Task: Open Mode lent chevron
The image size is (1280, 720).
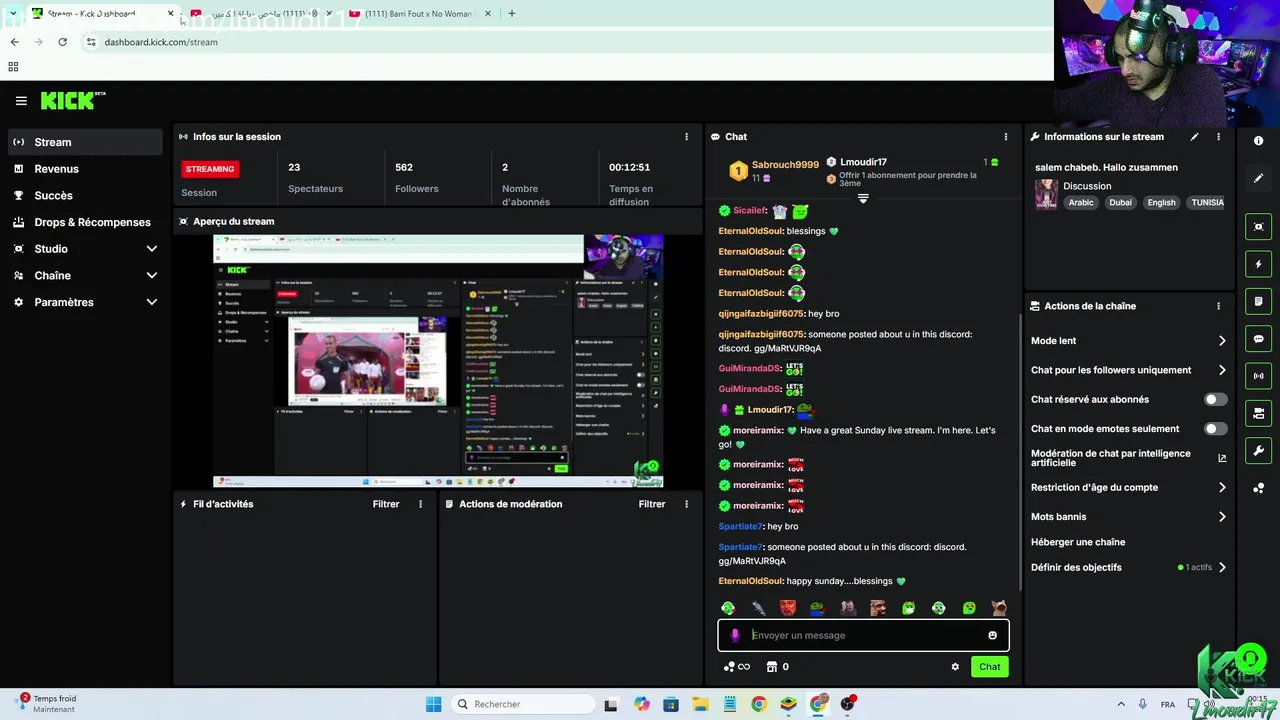Action: pyautogui.click(x=1222, y=341)
